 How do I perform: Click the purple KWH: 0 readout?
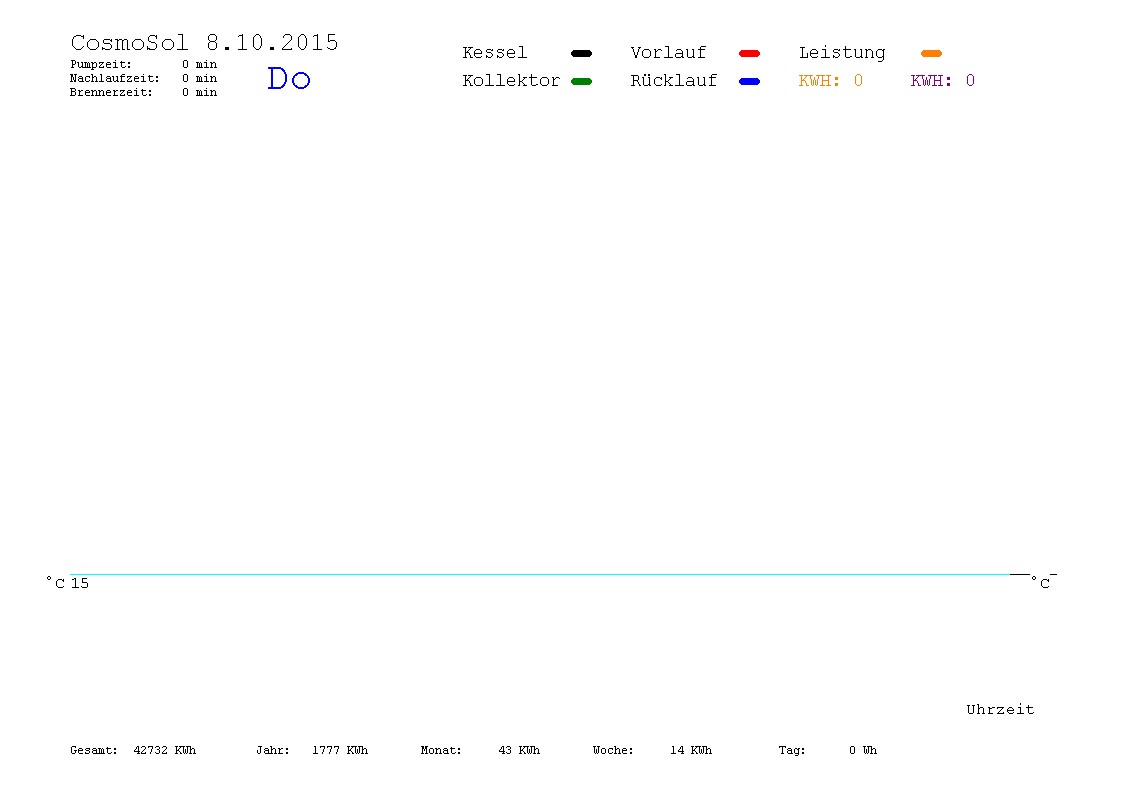[x=943, y=81]
